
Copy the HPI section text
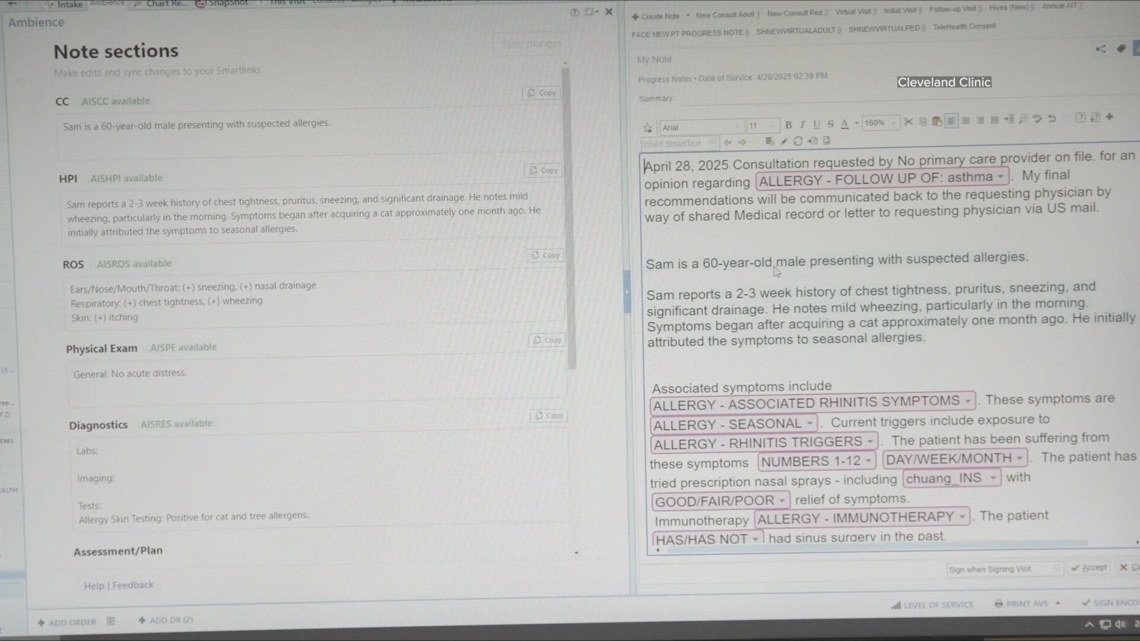(x=544, y=171)
